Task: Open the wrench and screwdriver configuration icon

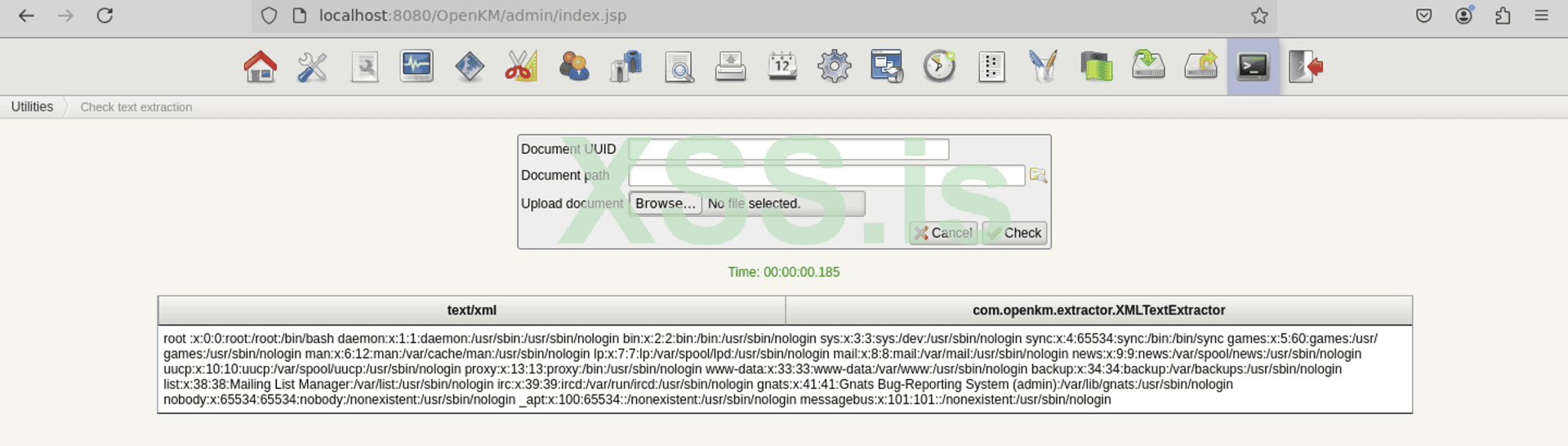Action: tap(312, 66)
